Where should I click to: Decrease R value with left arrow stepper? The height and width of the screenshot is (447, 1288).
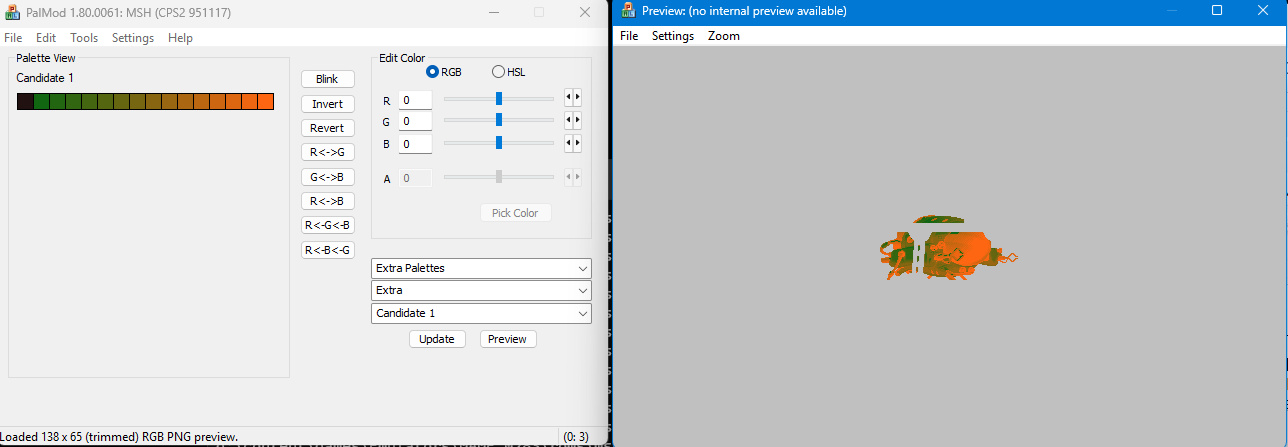point(568,98)
